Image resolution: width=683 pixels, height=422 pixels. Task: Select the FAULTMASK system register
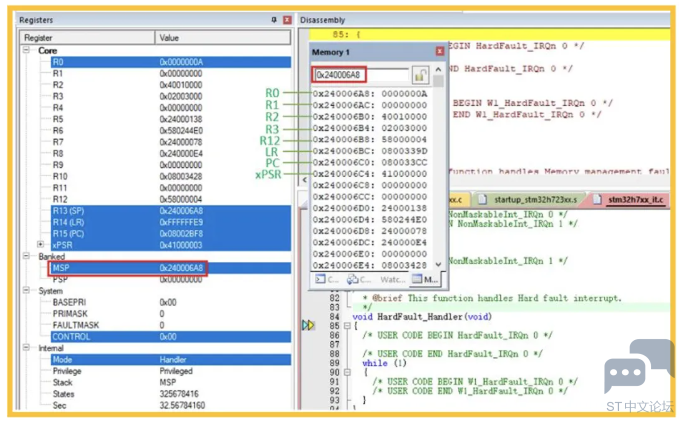point(171,325)
